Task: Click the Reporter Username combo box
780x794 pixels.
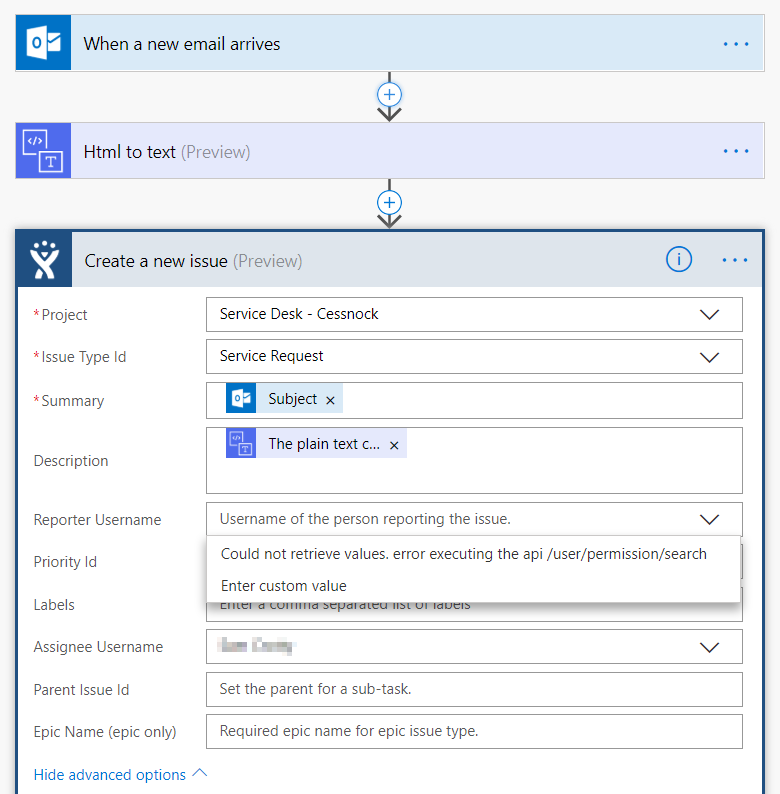Action: (474, 519)
